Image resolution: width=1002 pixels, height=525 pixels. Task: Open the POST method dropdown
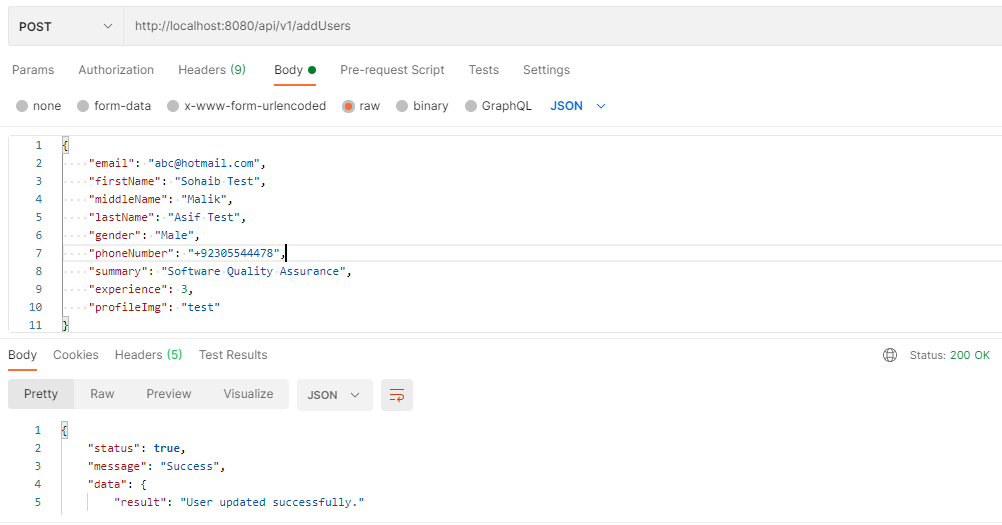(66, 26)
